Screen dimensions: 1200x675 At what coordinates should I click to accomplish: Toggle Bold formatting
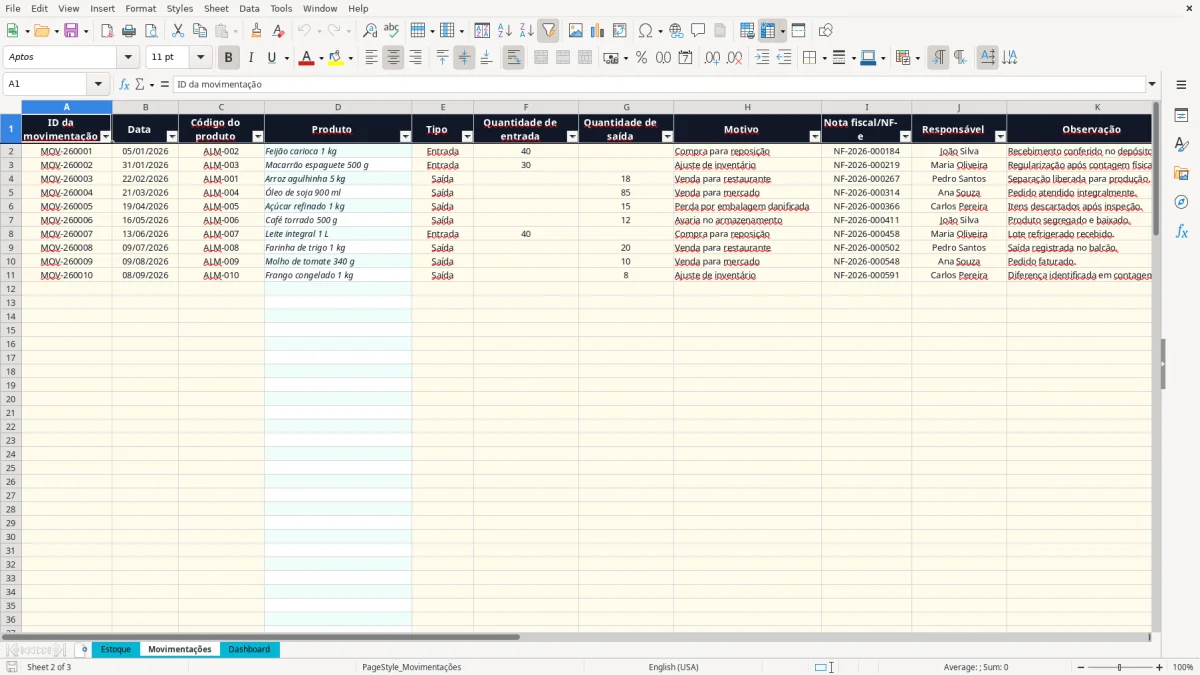coord(228,58)
